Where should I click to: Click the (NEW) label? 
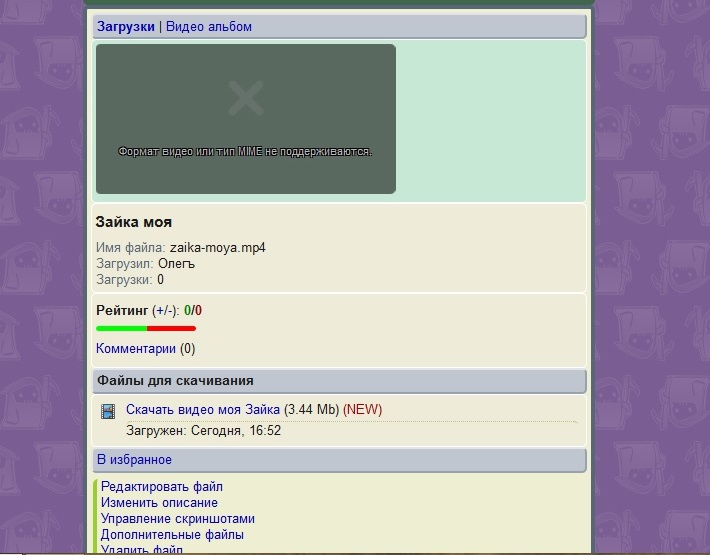(x=363, y=410)
